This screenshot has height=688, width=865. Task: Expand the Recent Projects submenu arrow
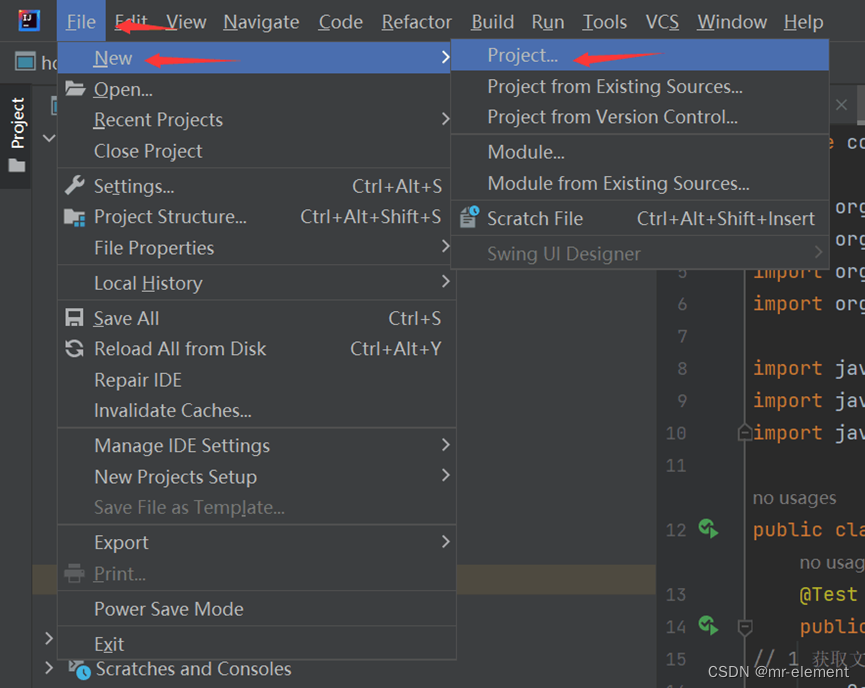click(447, 119)
